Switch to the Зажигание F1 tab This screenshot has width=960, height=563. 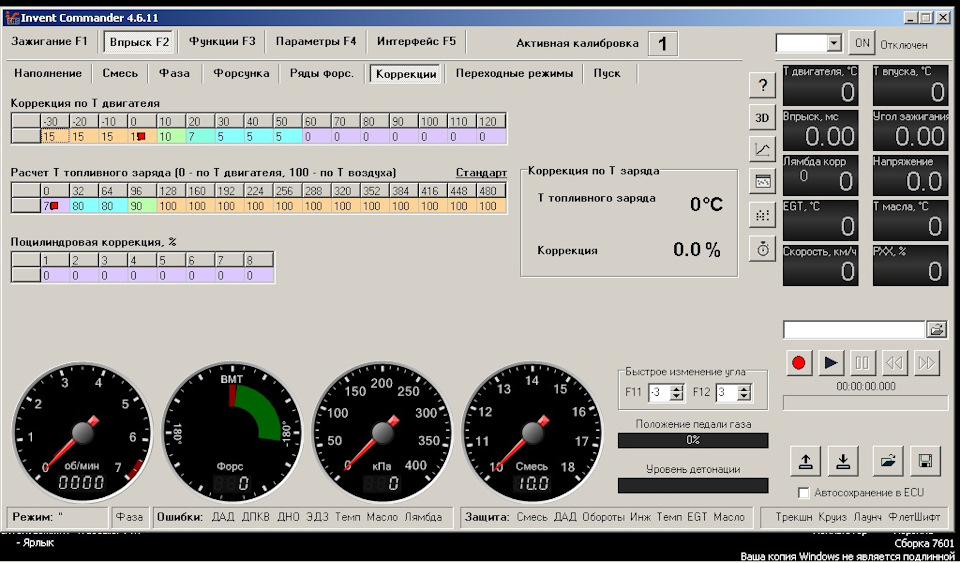(50, 42)
